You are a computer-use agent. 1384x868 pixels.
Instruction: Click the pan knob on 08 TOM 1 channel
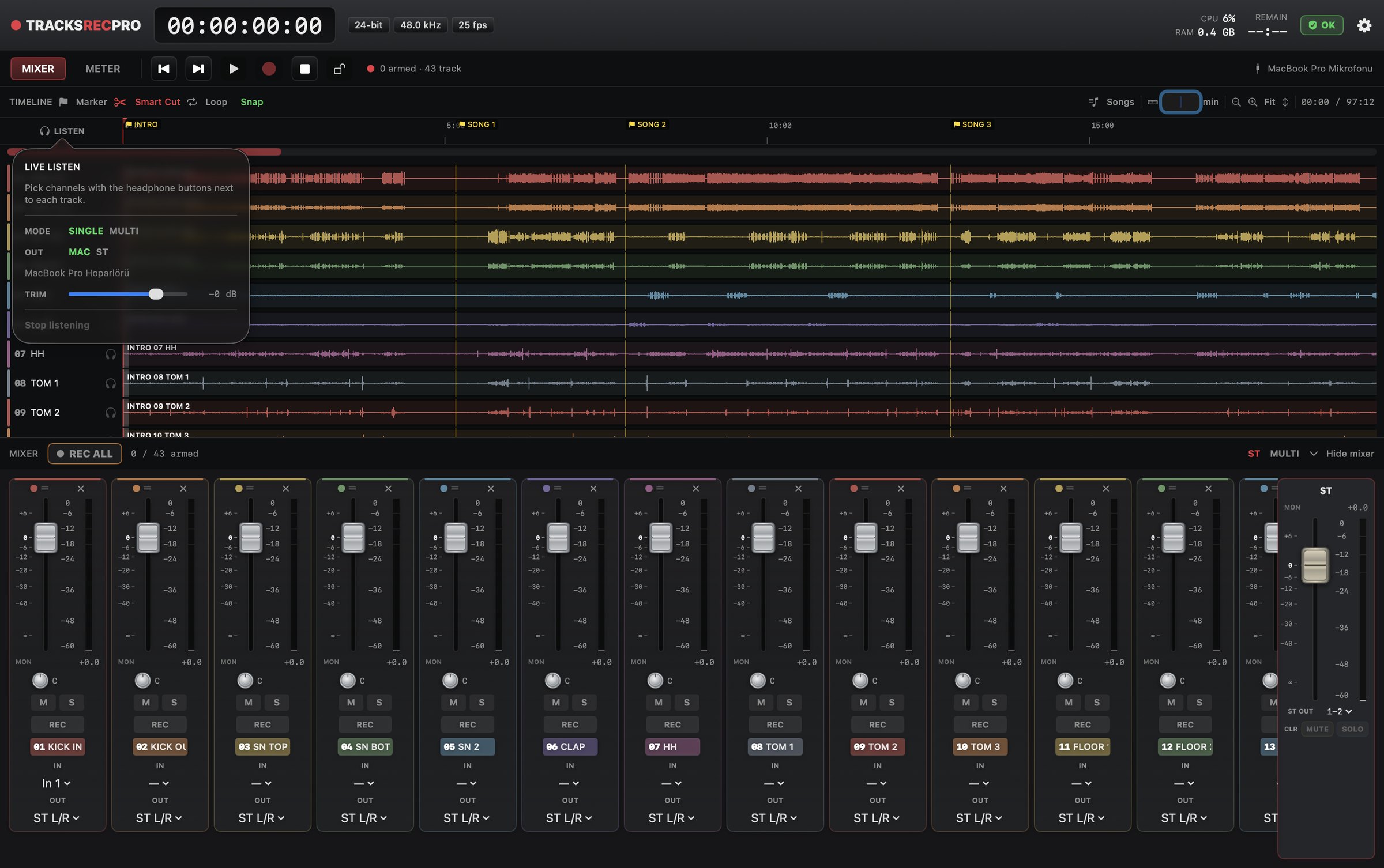click(x=758, y=681)
